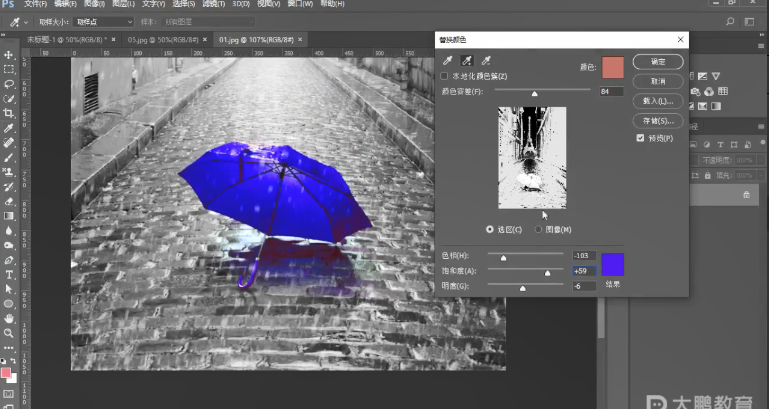Choose the Add to Sample eyedropper

467,62
